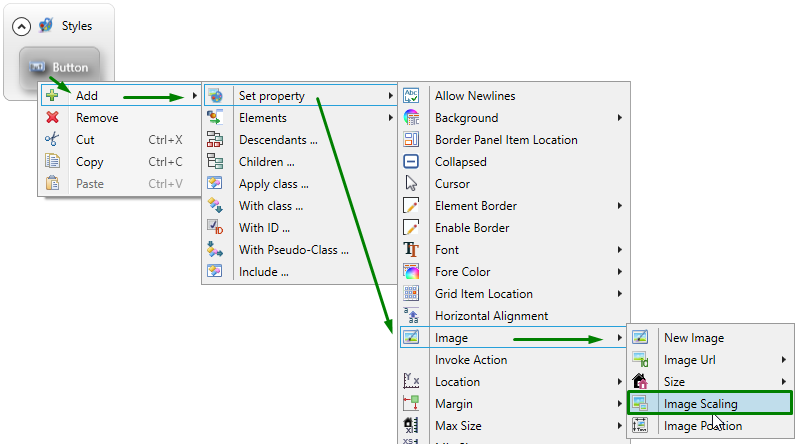Click the red X Remove icon
This screenshot has width=801, height=444.
pos(52,118)
